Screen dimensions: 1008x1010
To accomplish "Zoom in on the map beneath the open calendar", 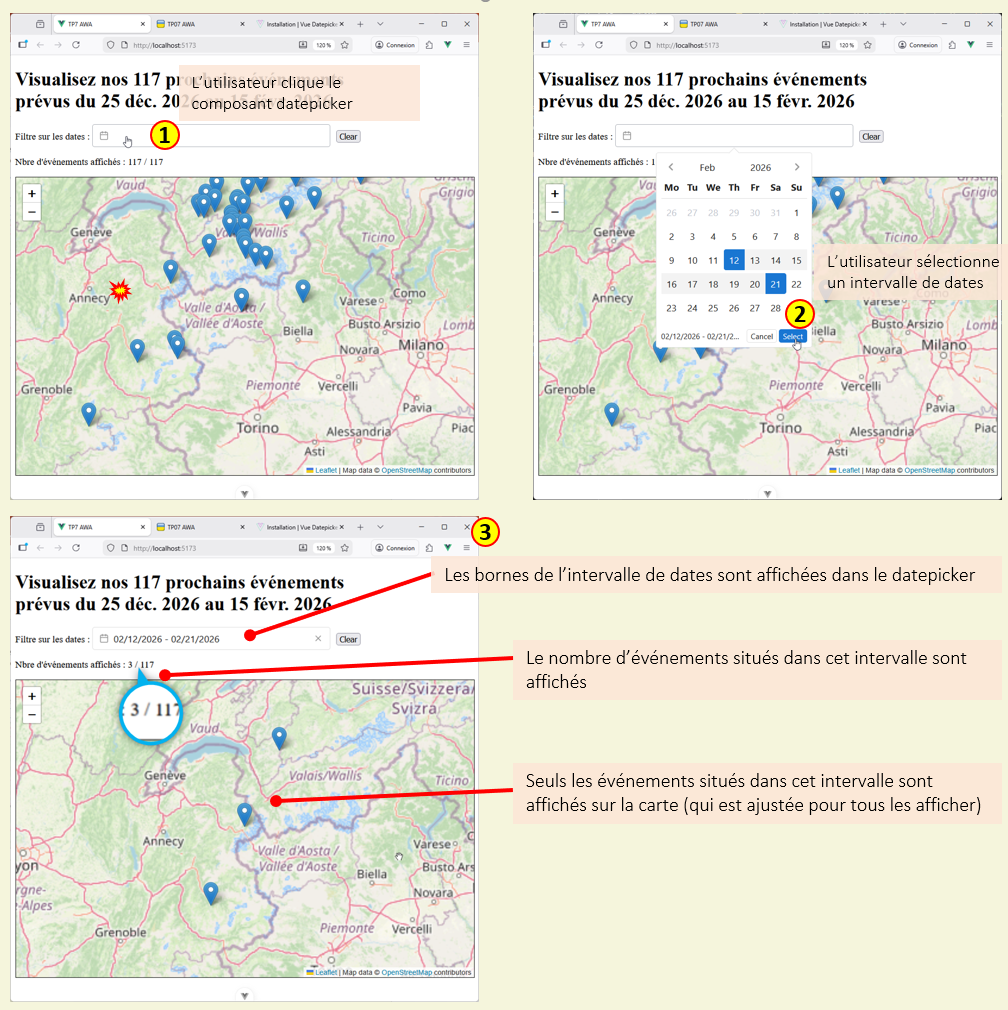I will point(554,193).
